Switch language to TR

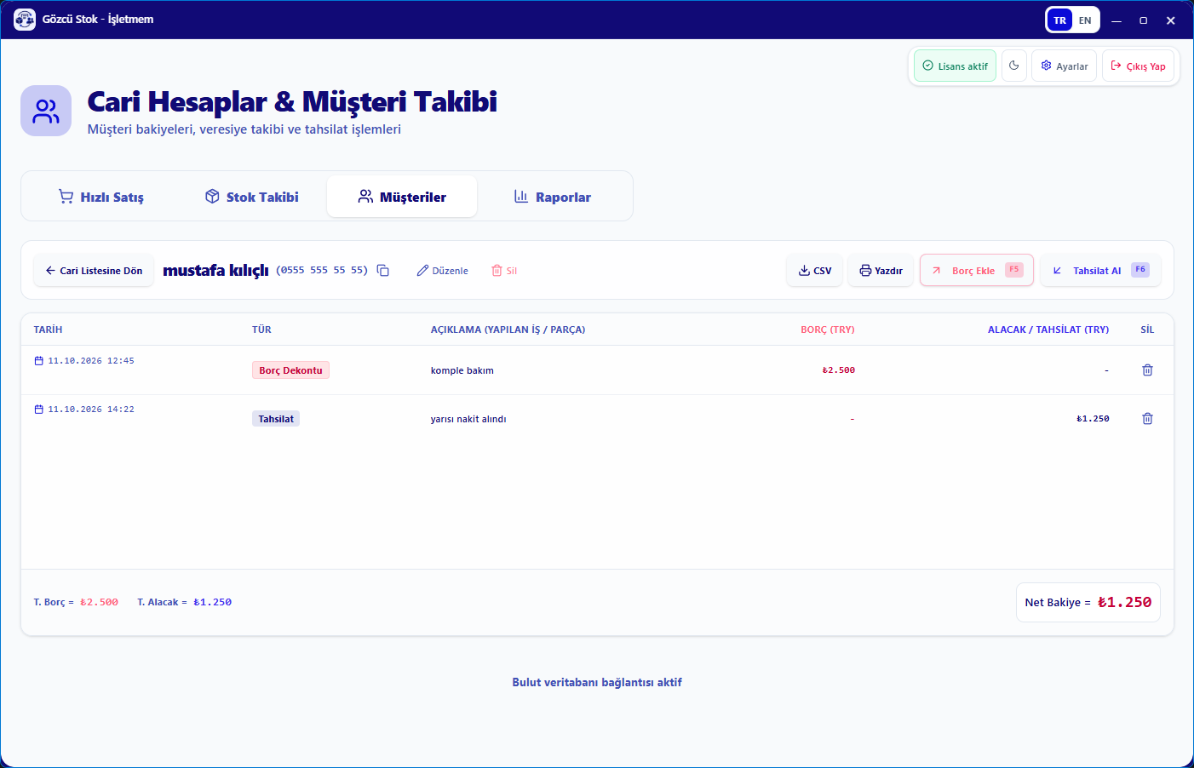[x=1059, y=21]
